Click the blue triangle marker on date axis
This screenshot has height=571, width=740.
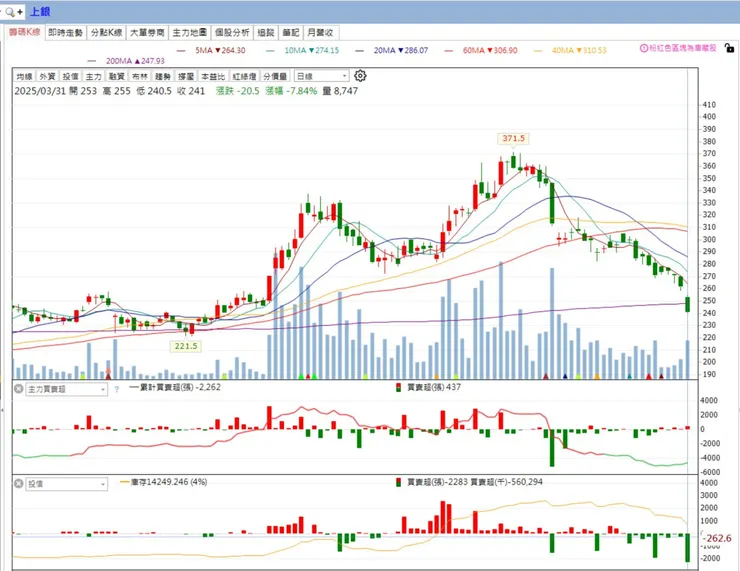tap(565, 376)
